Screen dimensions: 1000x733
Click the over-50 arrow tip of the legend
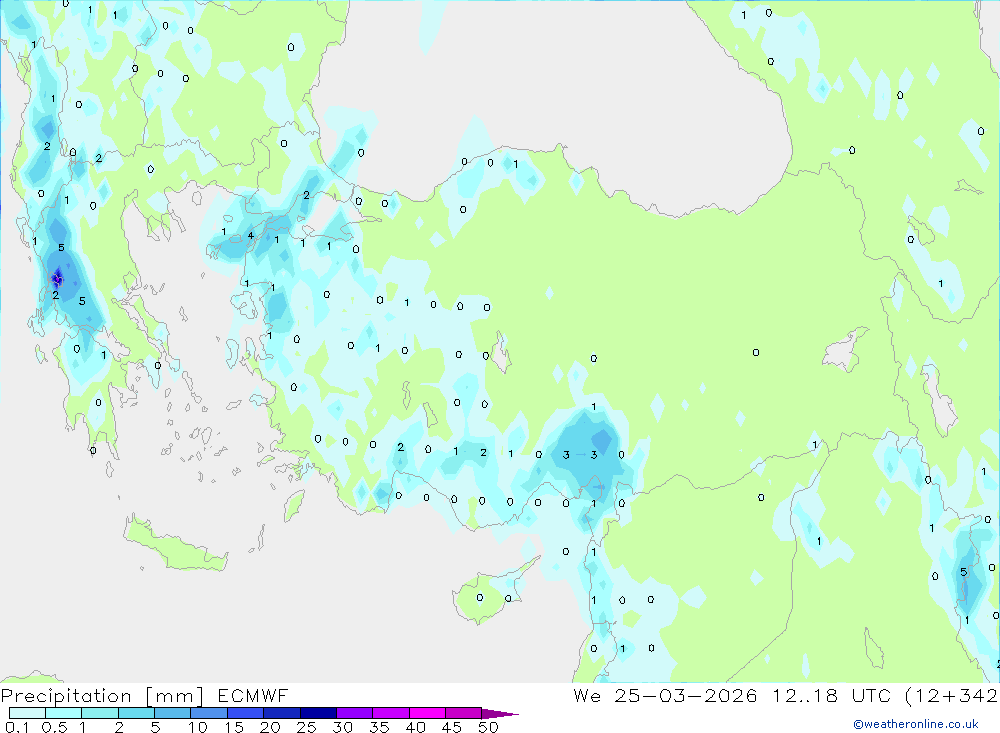pyautogui.click(x=499, y=714)
